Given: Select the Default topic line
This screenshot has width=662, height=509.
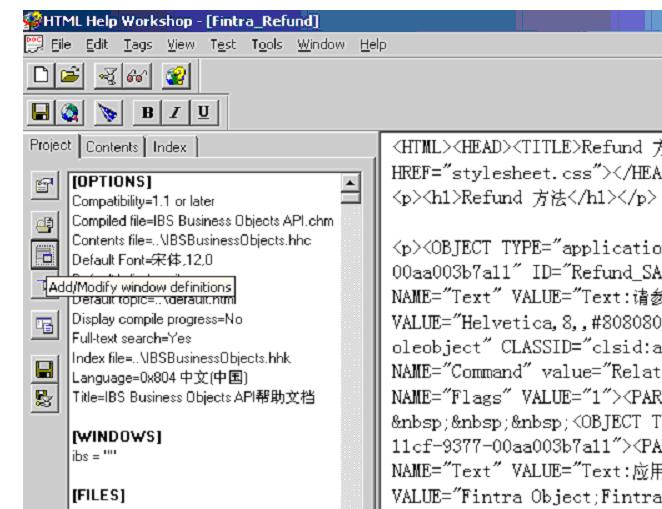Looking at the screenshot, I should click(x=155, y=300).
